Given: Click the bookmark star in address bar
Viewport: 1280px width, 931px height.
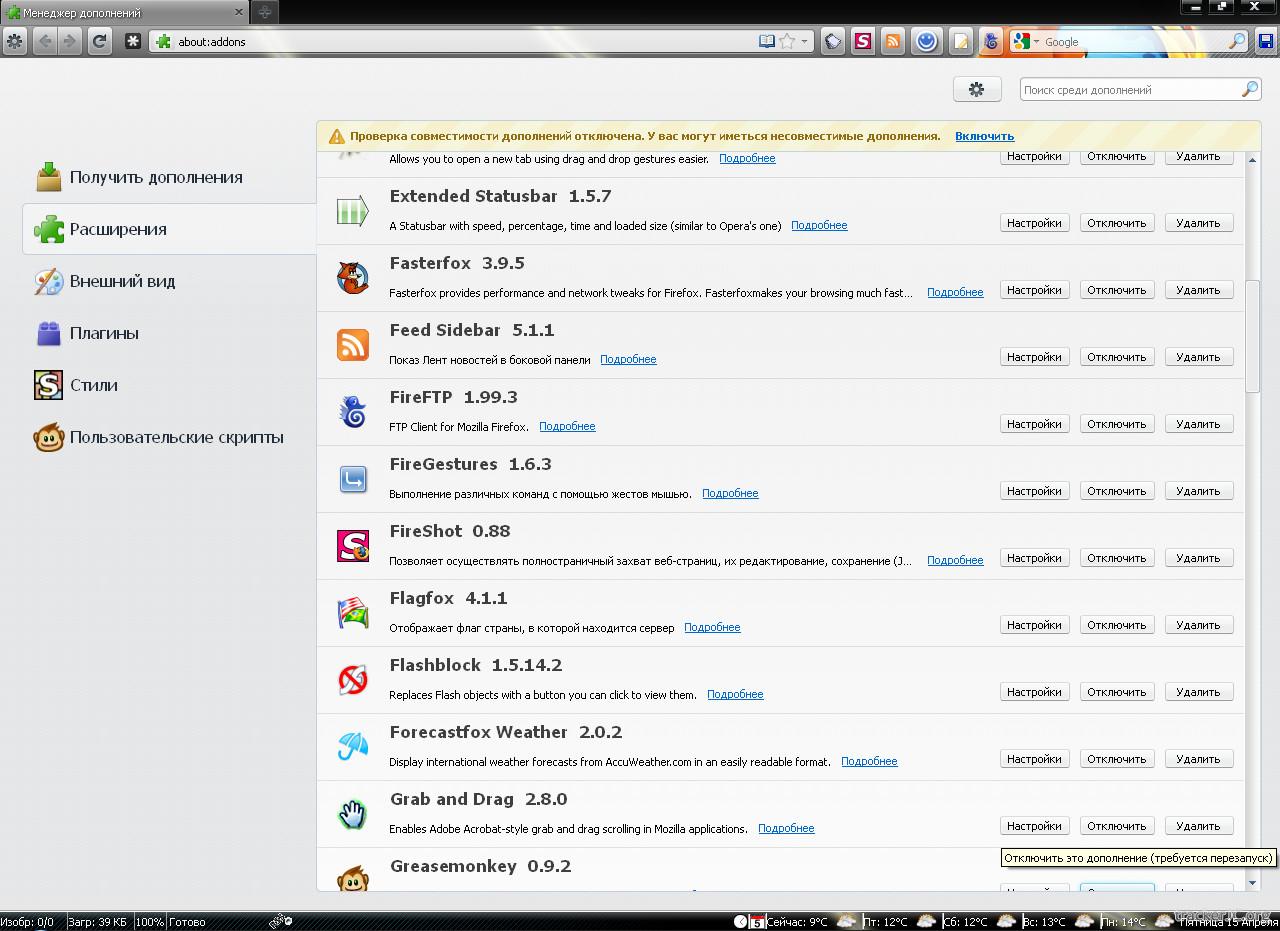Looking at the screenshot, I should [x=787, y=41].
